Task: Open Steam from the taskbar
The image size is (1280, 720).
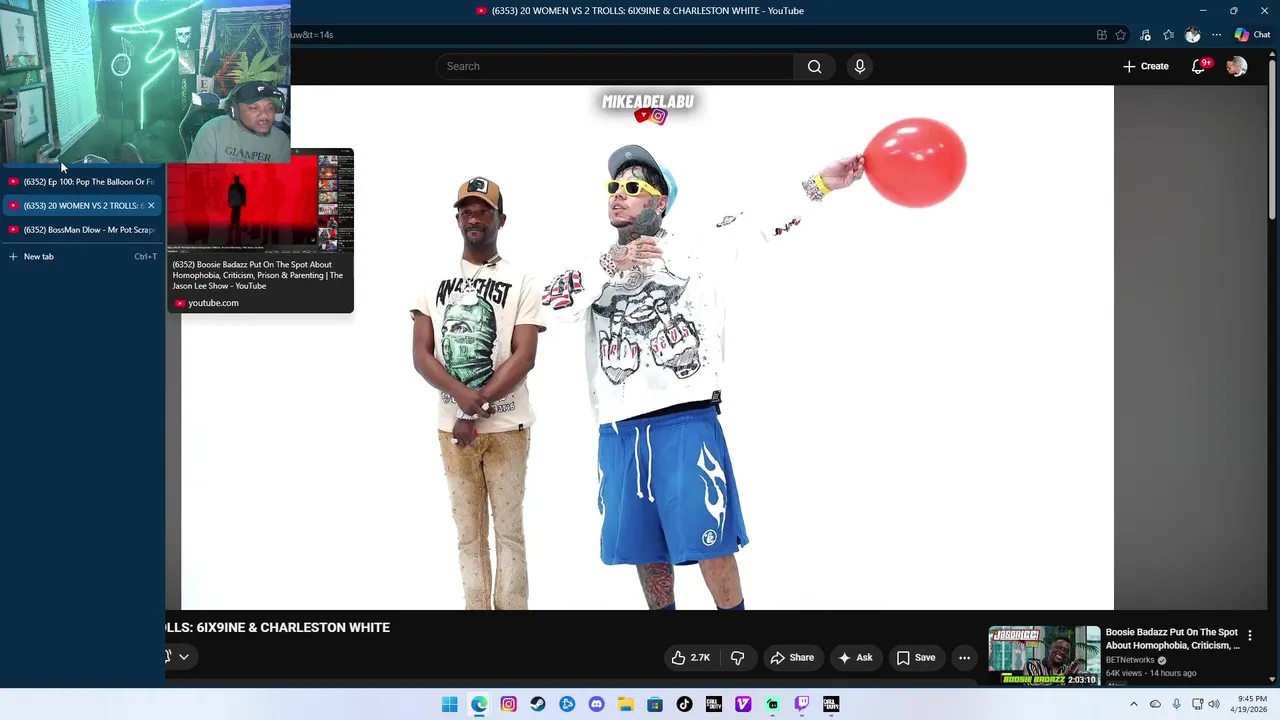Action: pos(538,704)
